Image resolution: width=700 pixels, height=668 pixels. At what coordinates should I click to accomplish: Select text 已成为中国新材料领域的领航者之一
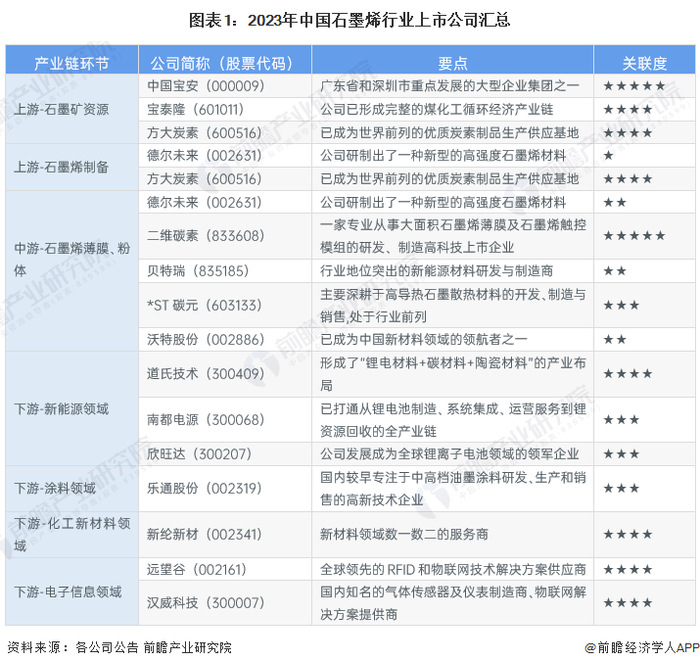(x=424, y=339)
